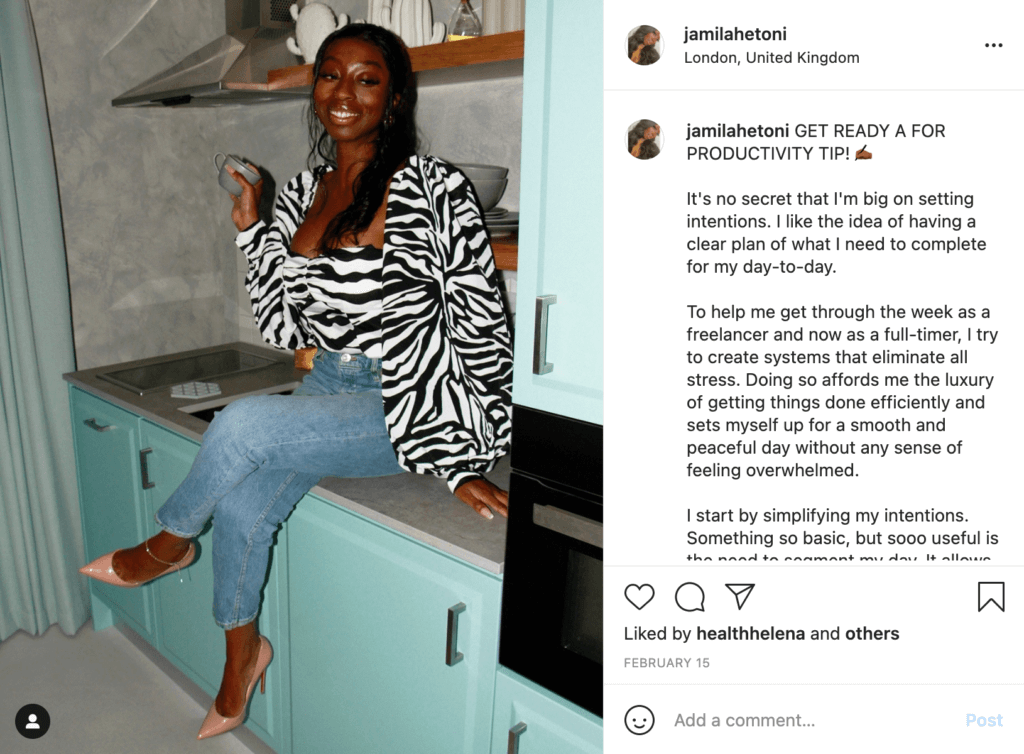Viewport: 1024px width, 754px height.
Task: Click the main photo of the woman
Action: click(302, 377)
